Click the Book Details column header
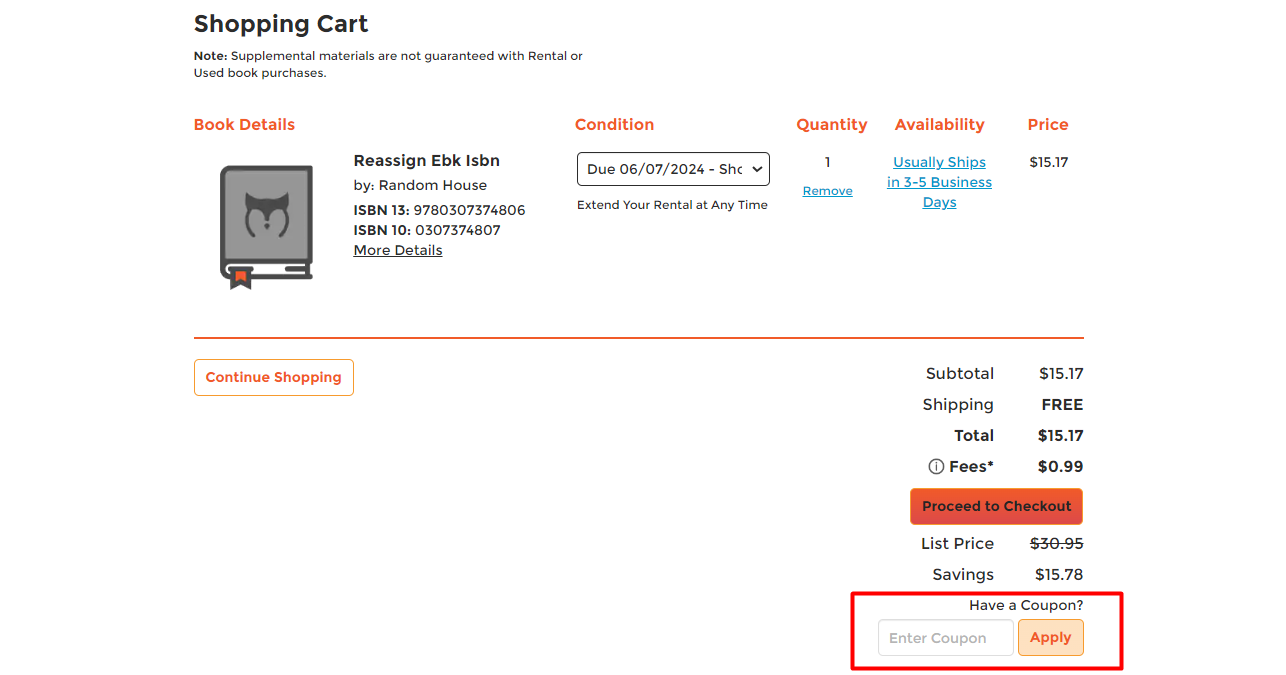 (x=244, y=125)
